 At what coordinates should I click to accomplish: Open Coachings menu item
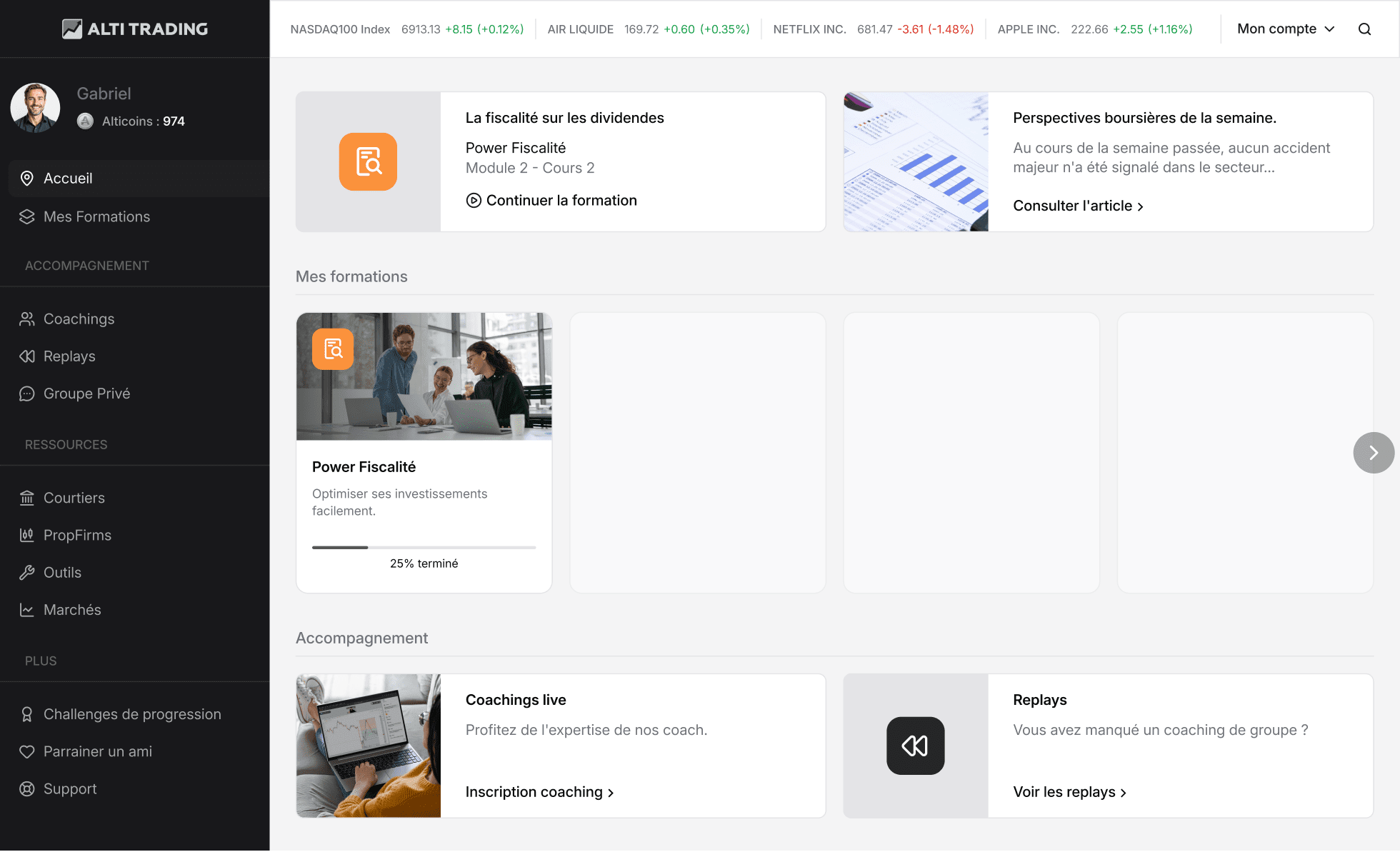(139, 319)
